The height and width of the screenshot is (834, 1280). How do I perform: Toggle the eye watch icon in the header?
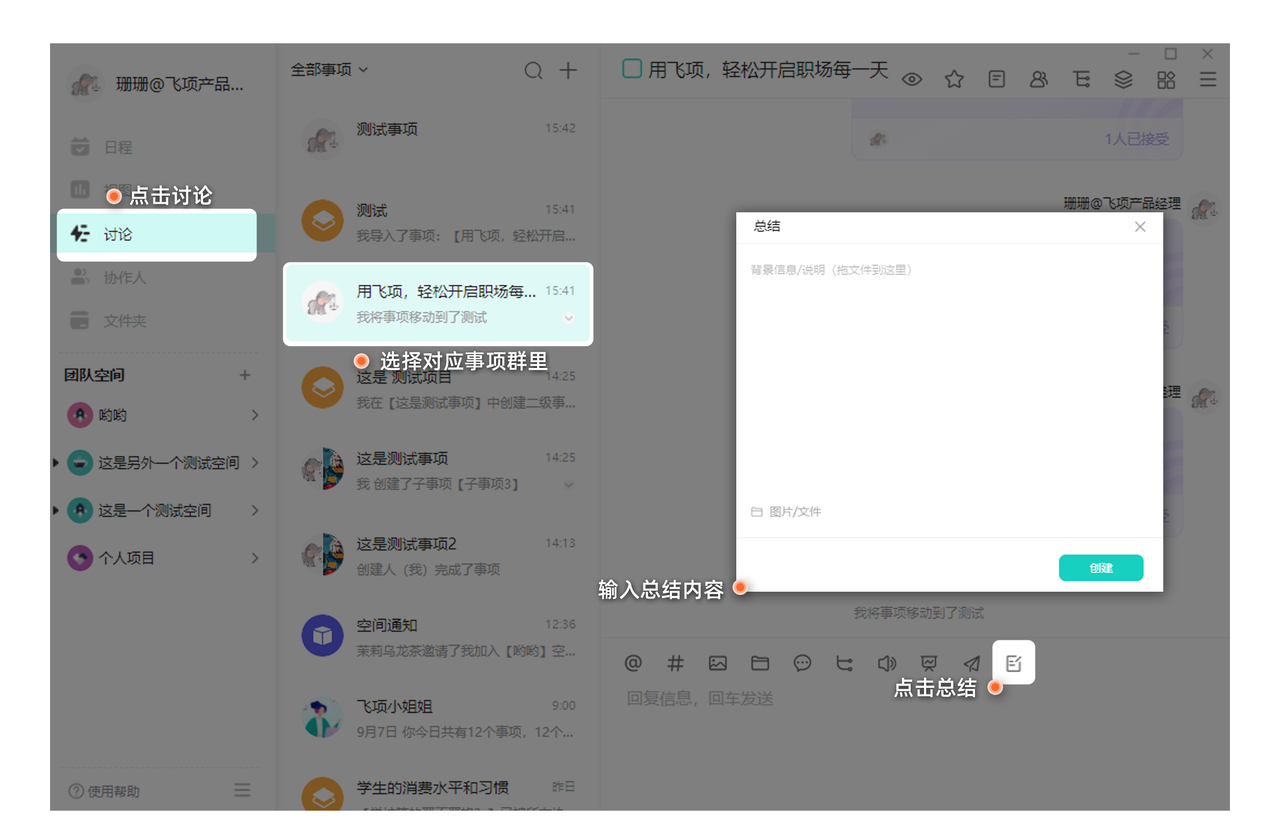pyautogui.click(x=912, y=80)
